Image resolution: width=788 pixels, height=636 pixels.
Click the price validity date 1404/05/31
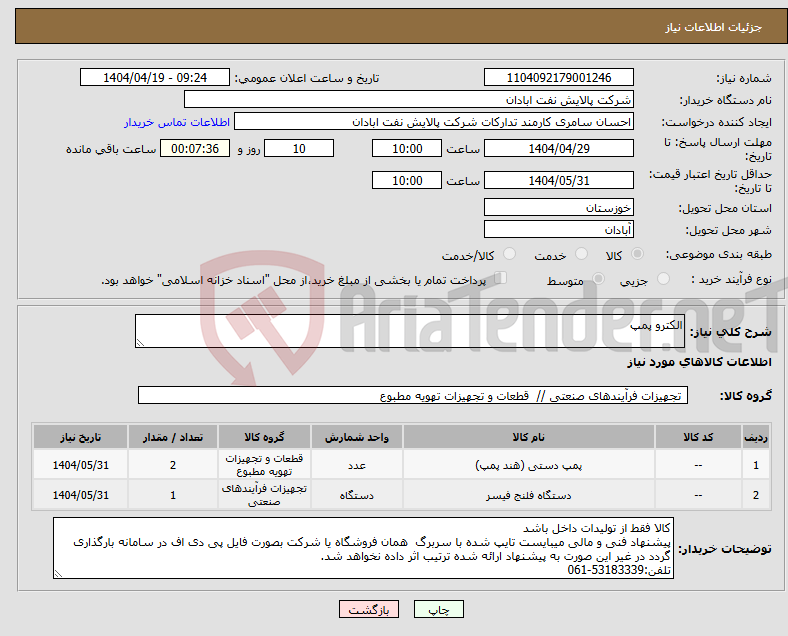[x=559, y=180]
